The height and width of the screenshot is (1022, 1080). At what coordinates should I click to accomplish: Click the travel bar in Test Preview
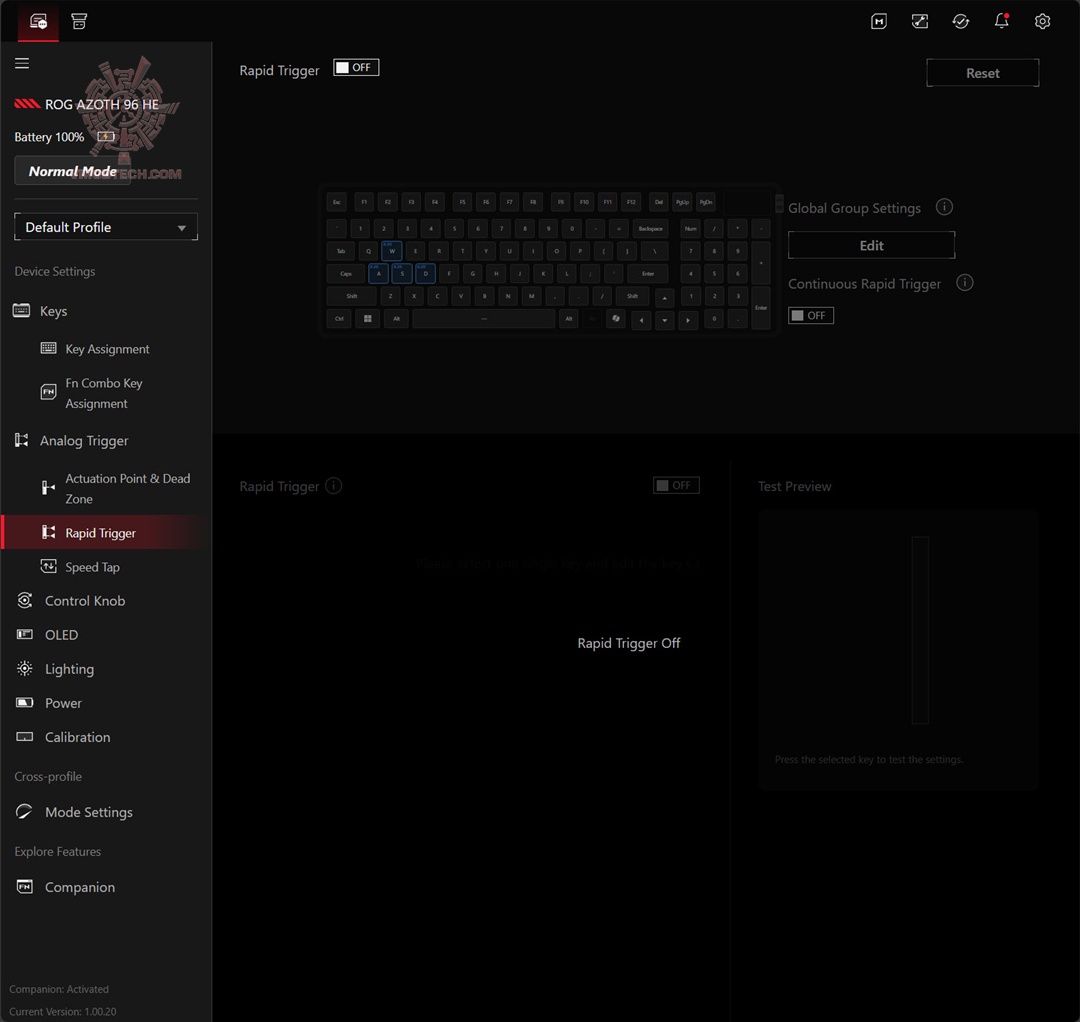coord(920,630)
